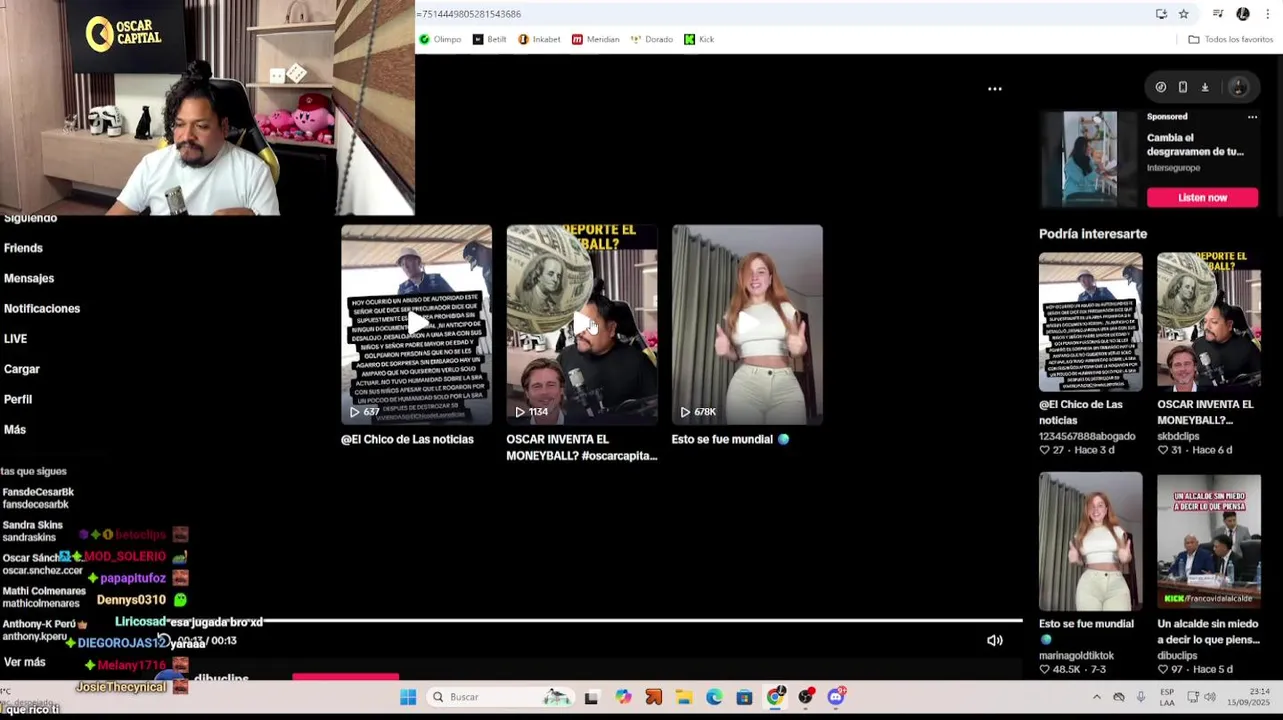Bookmark the page with the star icon
The width and height of the screenshot is (1283, 720).
(x=1183, y=14)
